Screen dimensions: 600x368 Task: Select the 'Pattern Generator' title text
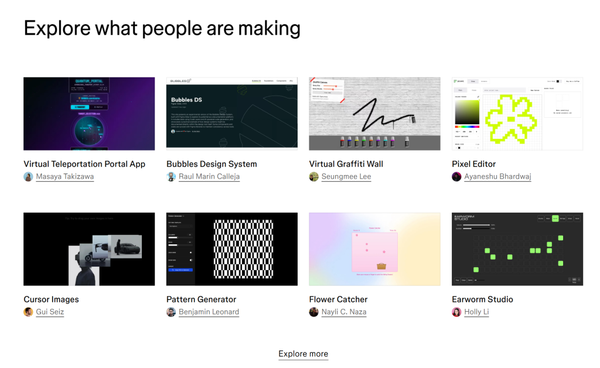click(201, 300)
